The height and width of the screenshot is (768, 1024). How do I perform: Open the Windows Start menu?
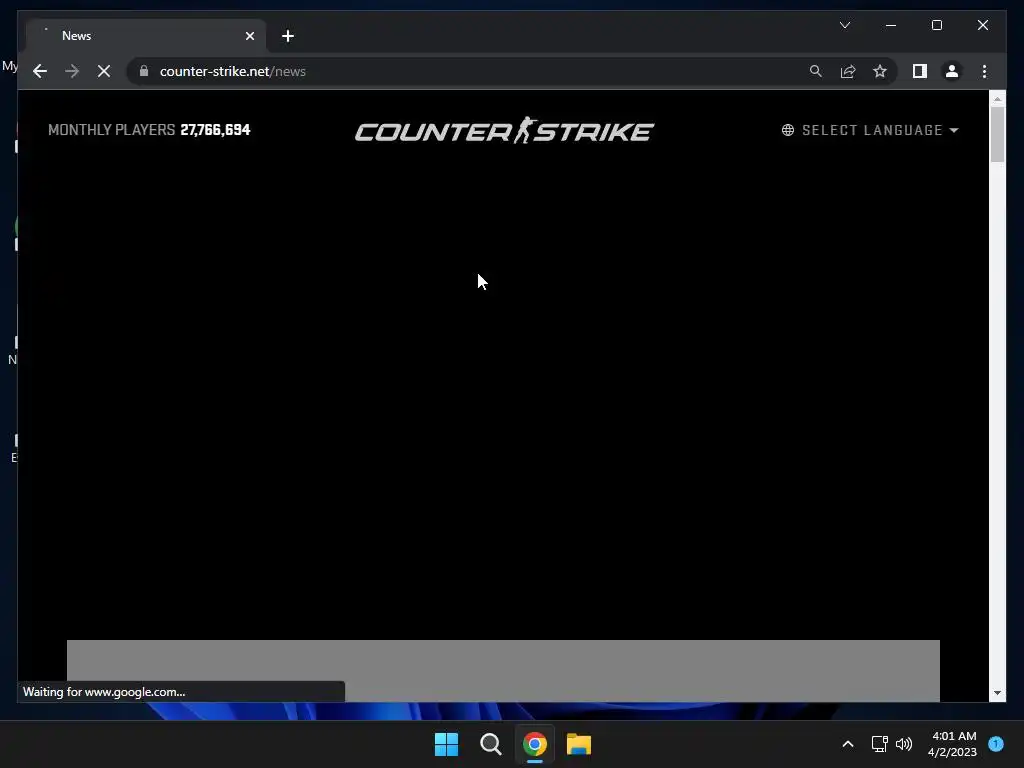447,744
